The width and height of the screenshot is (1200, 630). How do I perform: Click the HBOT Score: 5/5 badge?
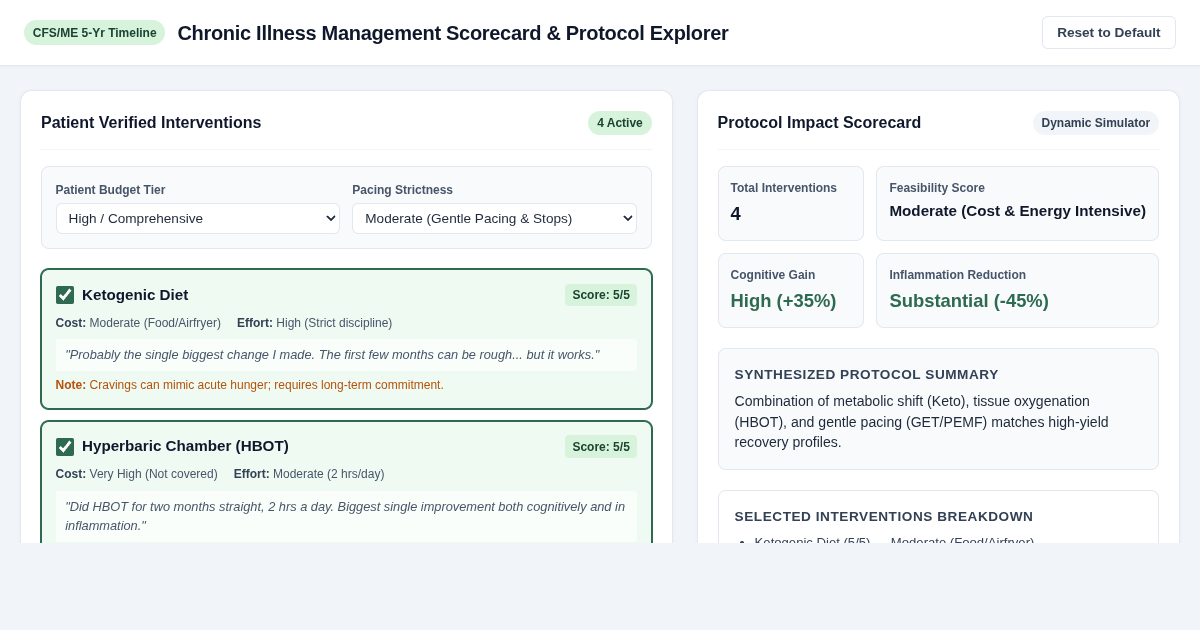(x=601, y=447)
